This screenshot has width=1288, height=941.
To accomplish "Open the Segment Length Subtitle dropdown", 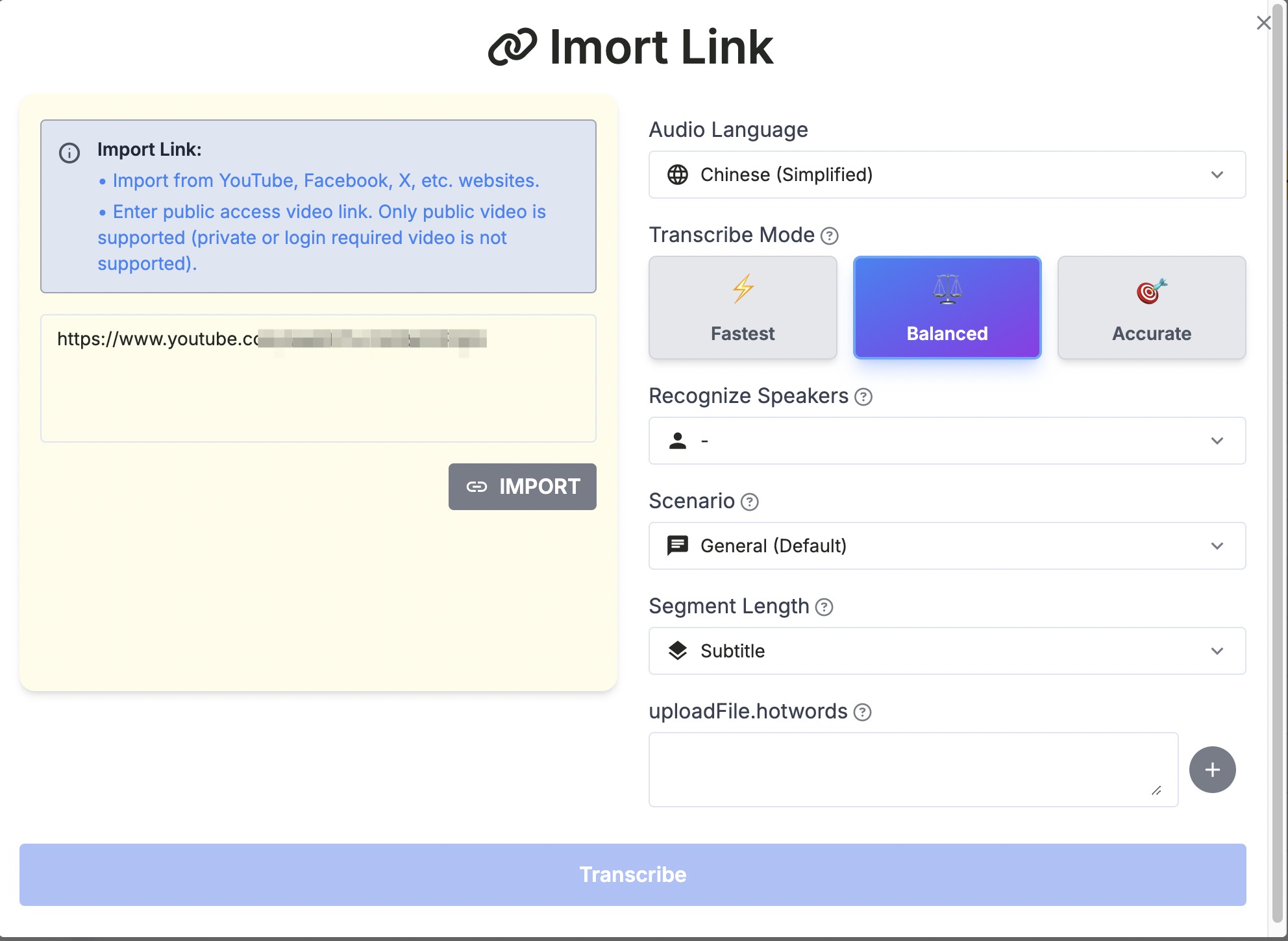I will point(947,651).
